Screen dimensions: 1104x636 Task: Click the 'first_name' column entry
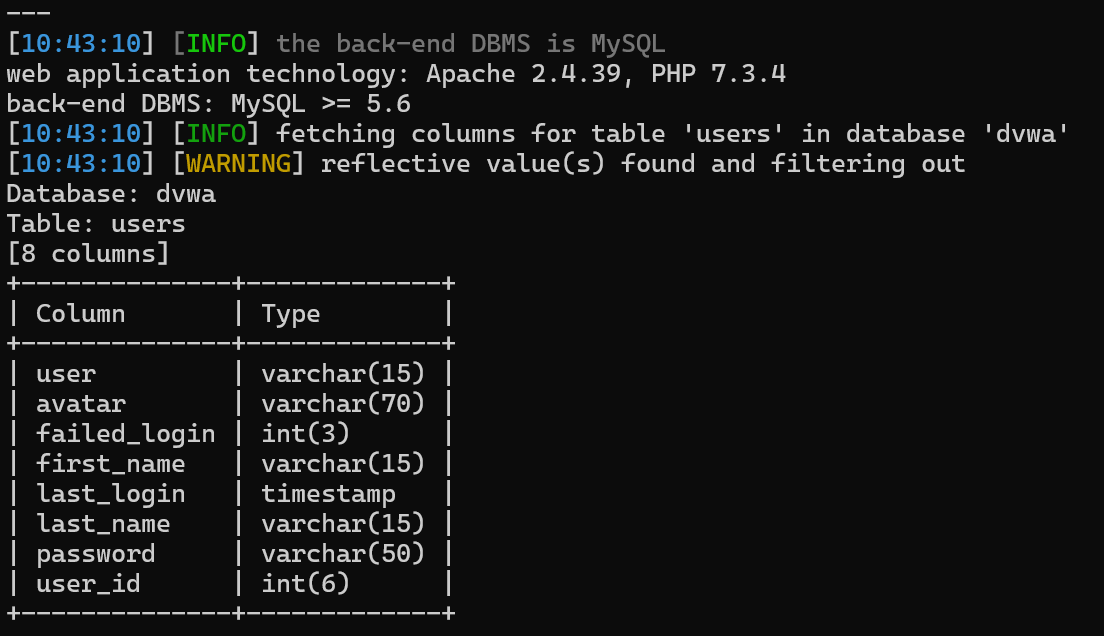click(111, 464)
